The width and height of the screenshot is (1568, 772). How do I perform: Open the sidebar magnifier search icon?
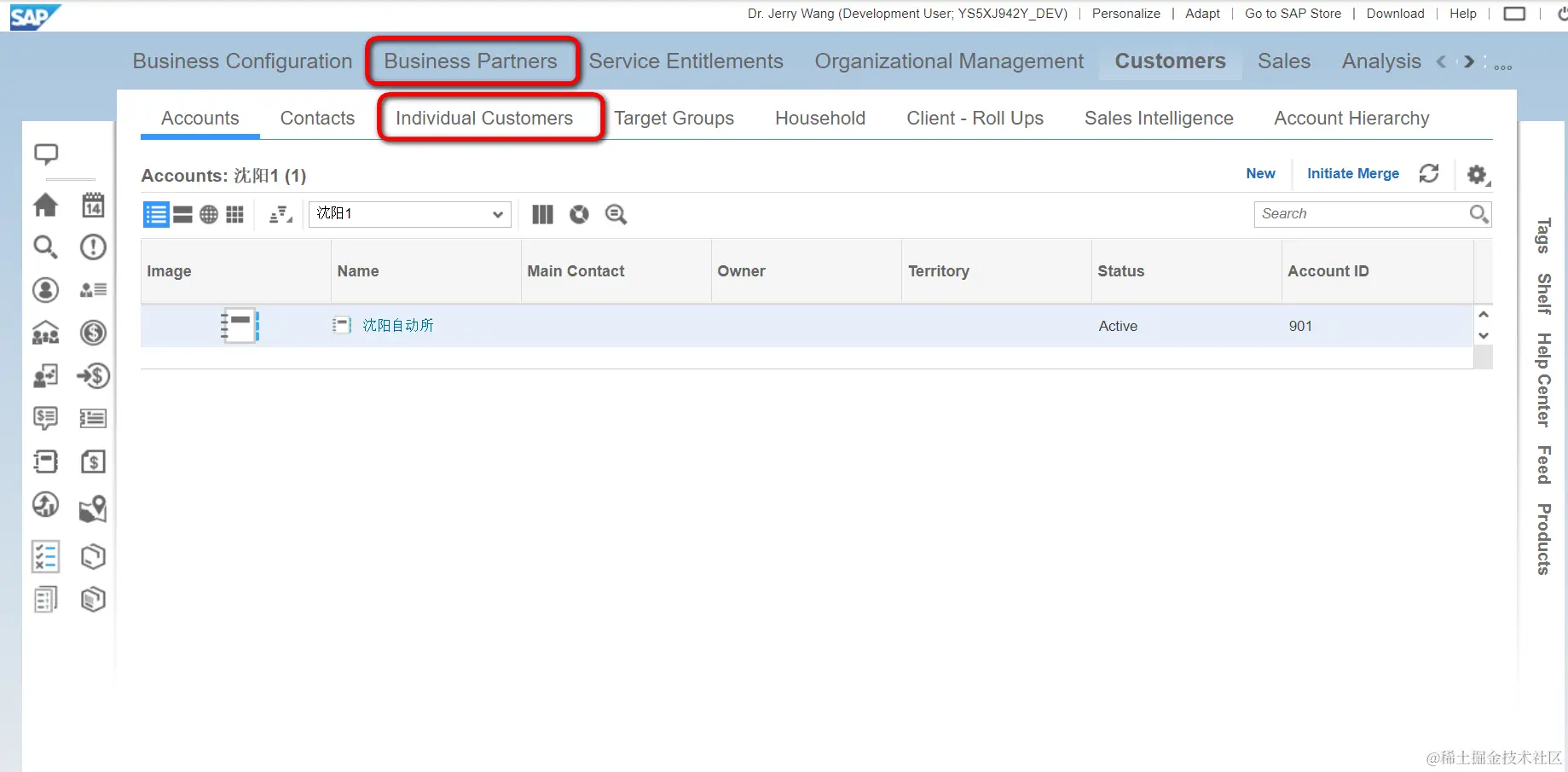tap(46, 247)
